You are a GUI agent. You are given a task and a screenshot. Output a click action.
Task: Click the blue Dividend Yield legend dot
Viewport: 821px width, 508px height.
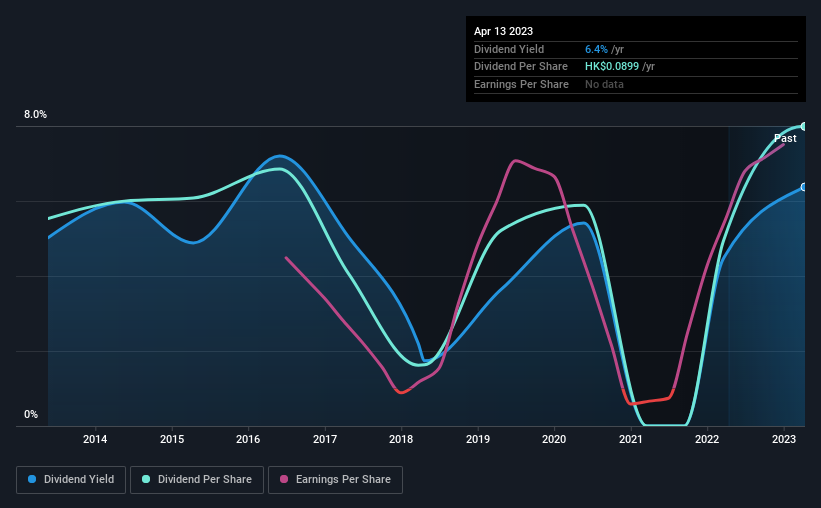(x=32, y=479)
